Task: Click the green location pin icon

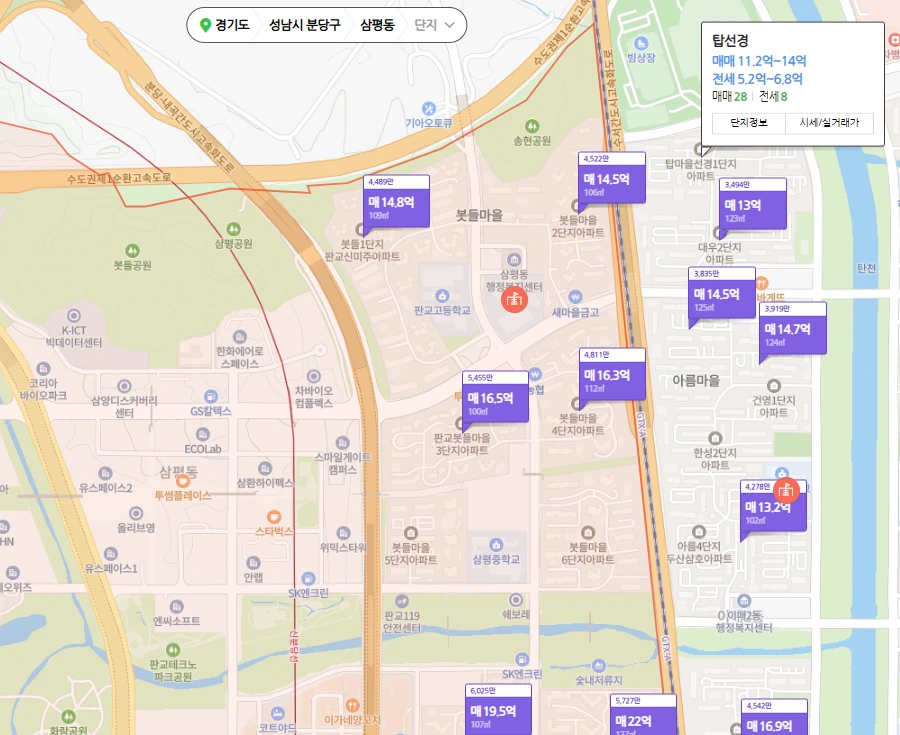Action: click(x=205, y=25)
